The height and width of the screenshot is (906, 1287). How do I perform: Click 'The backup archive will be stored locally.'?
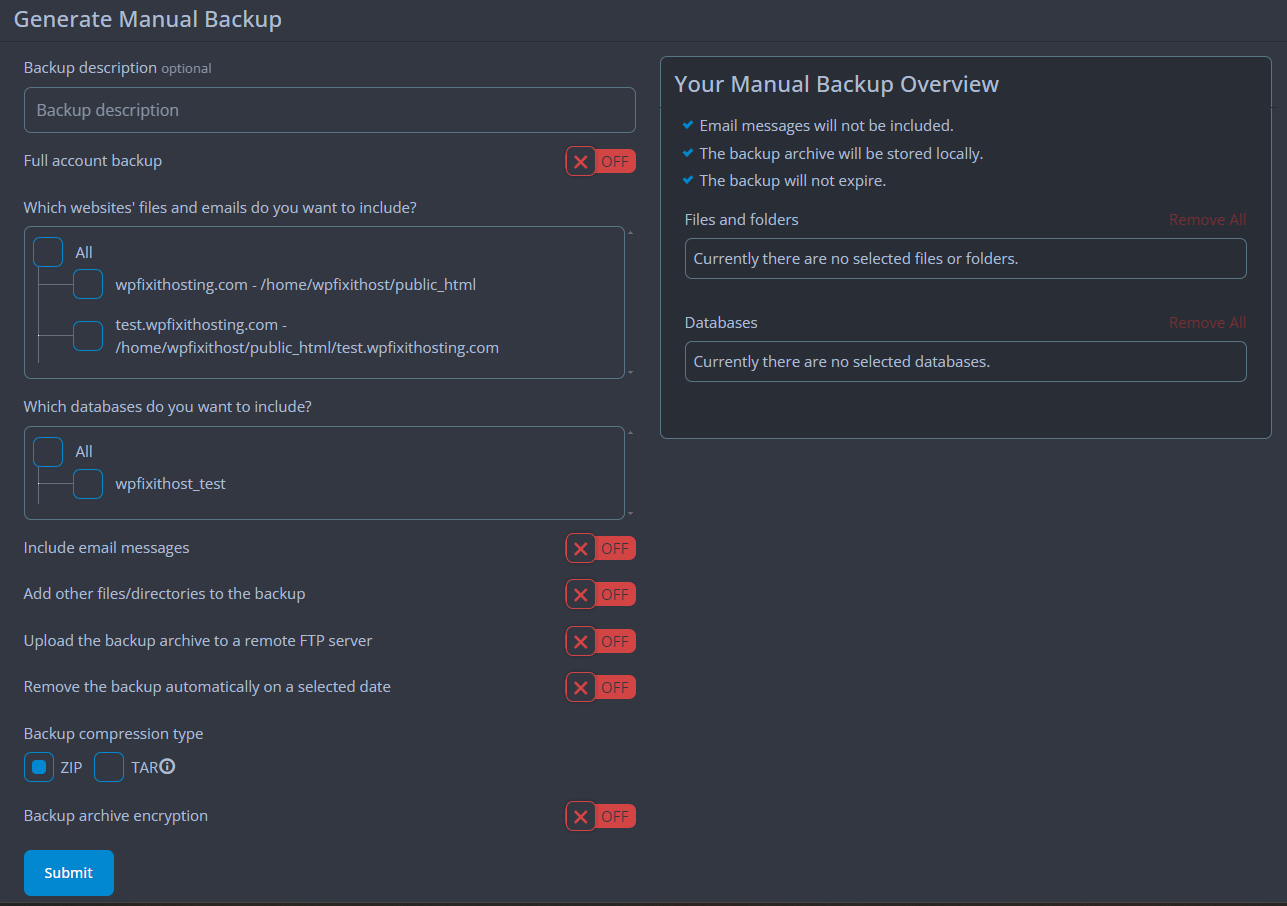pos(841,154)
